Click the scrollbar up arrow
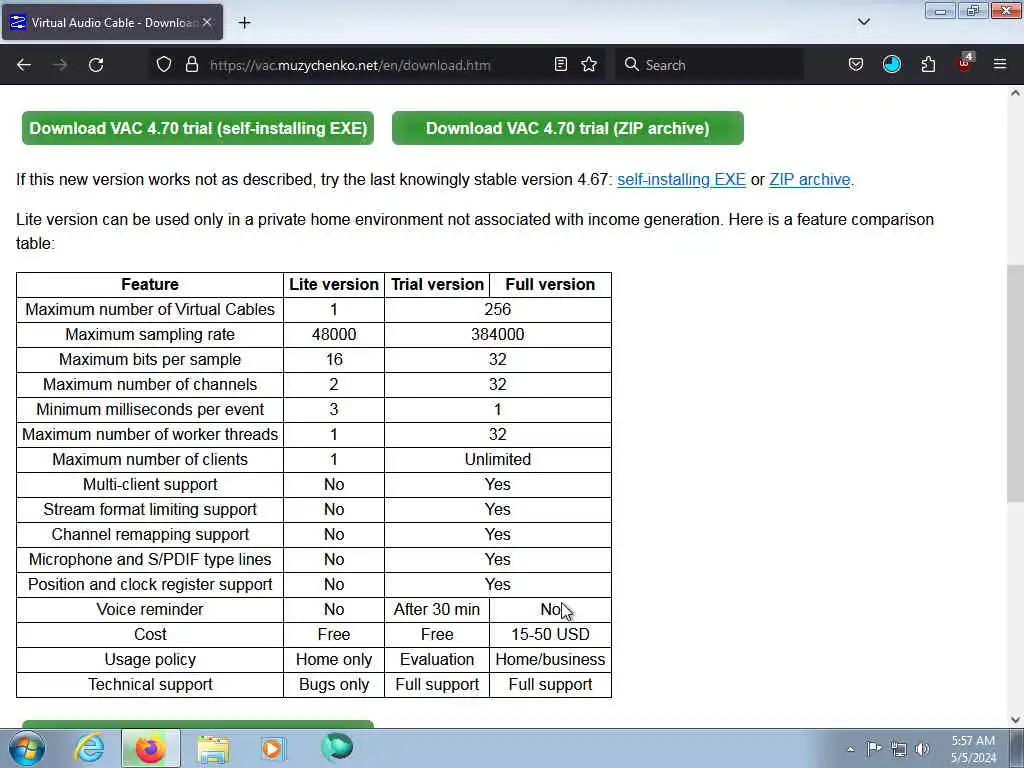The width and height of the screenshot is (1024, 768). point(1015,93)
